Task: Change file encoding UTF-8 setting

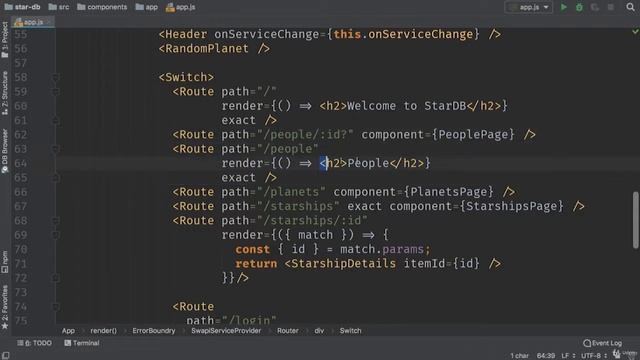Action: (x=594, y=356)
